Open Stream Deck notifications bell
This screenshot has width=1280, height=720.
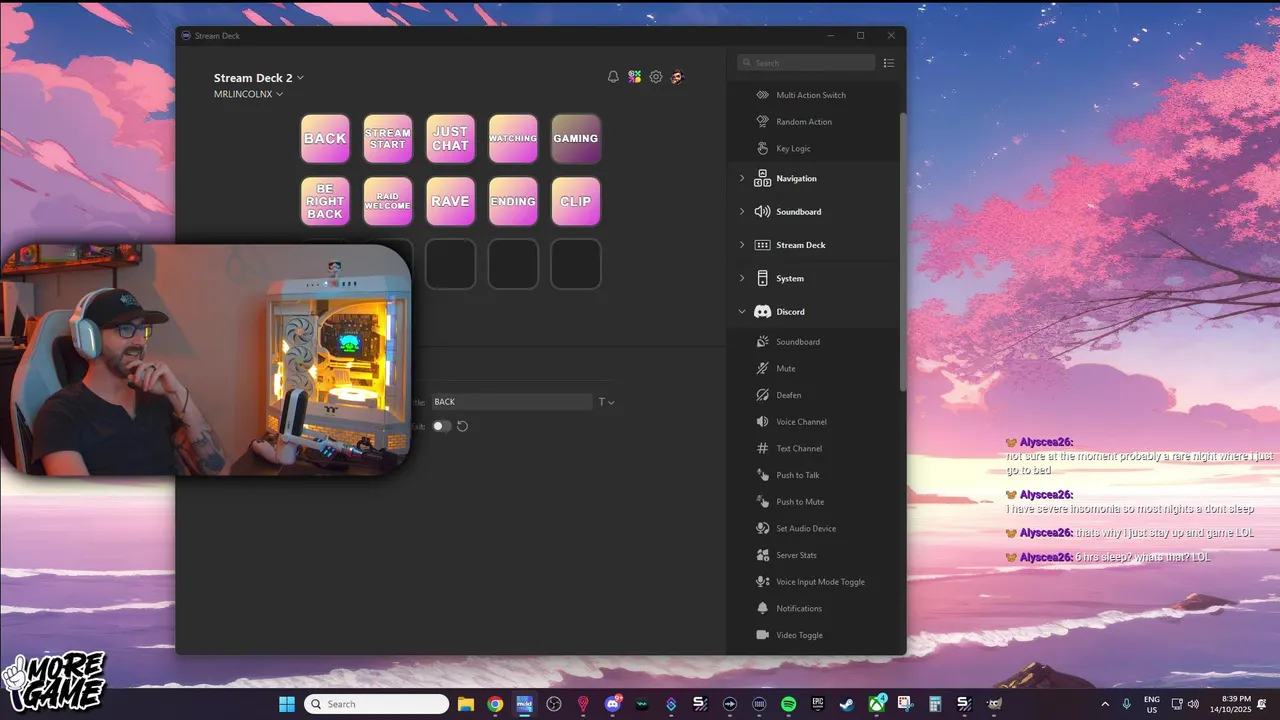pos(613,77)
